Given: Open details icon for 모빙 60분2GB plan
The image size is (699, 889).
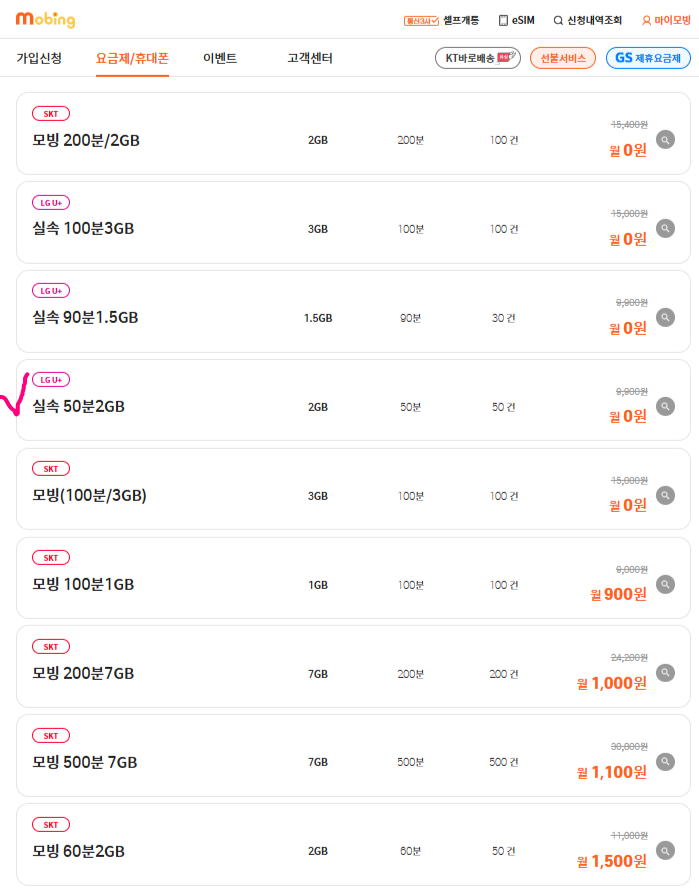Looking at the screenshot, I should (x=665, y=851).
